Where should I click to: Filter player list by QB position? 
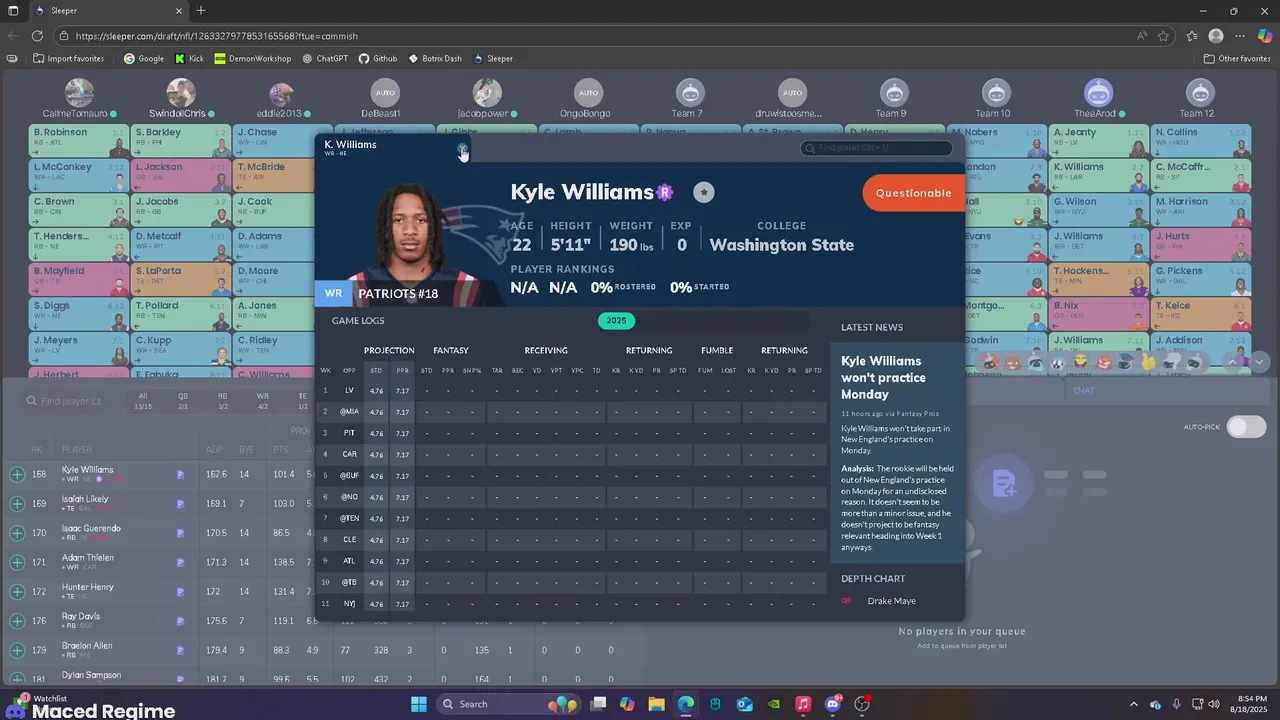tap(183, 401)
